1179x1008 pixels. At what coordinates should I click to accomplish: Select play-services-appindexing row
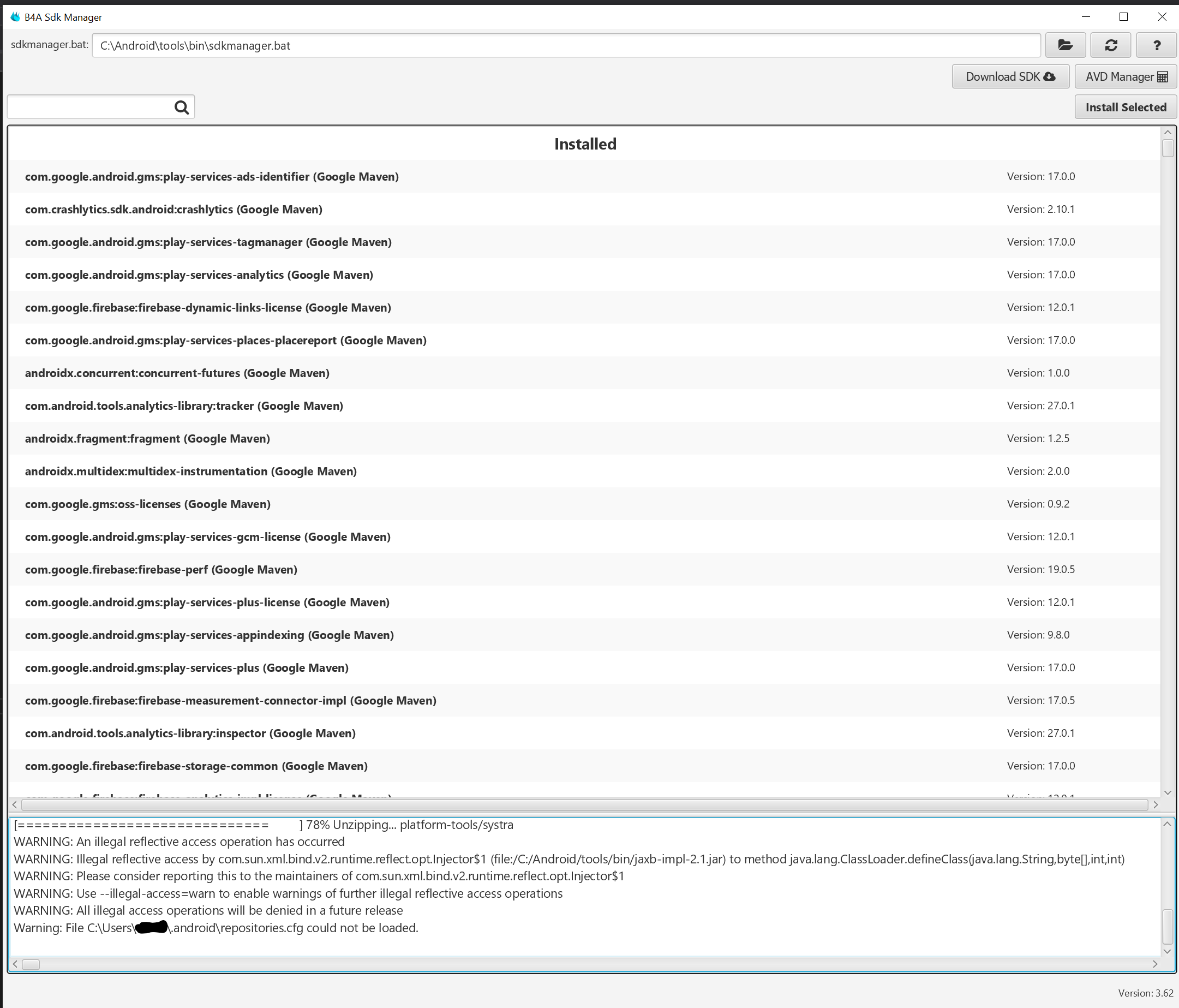coord(584,635)
